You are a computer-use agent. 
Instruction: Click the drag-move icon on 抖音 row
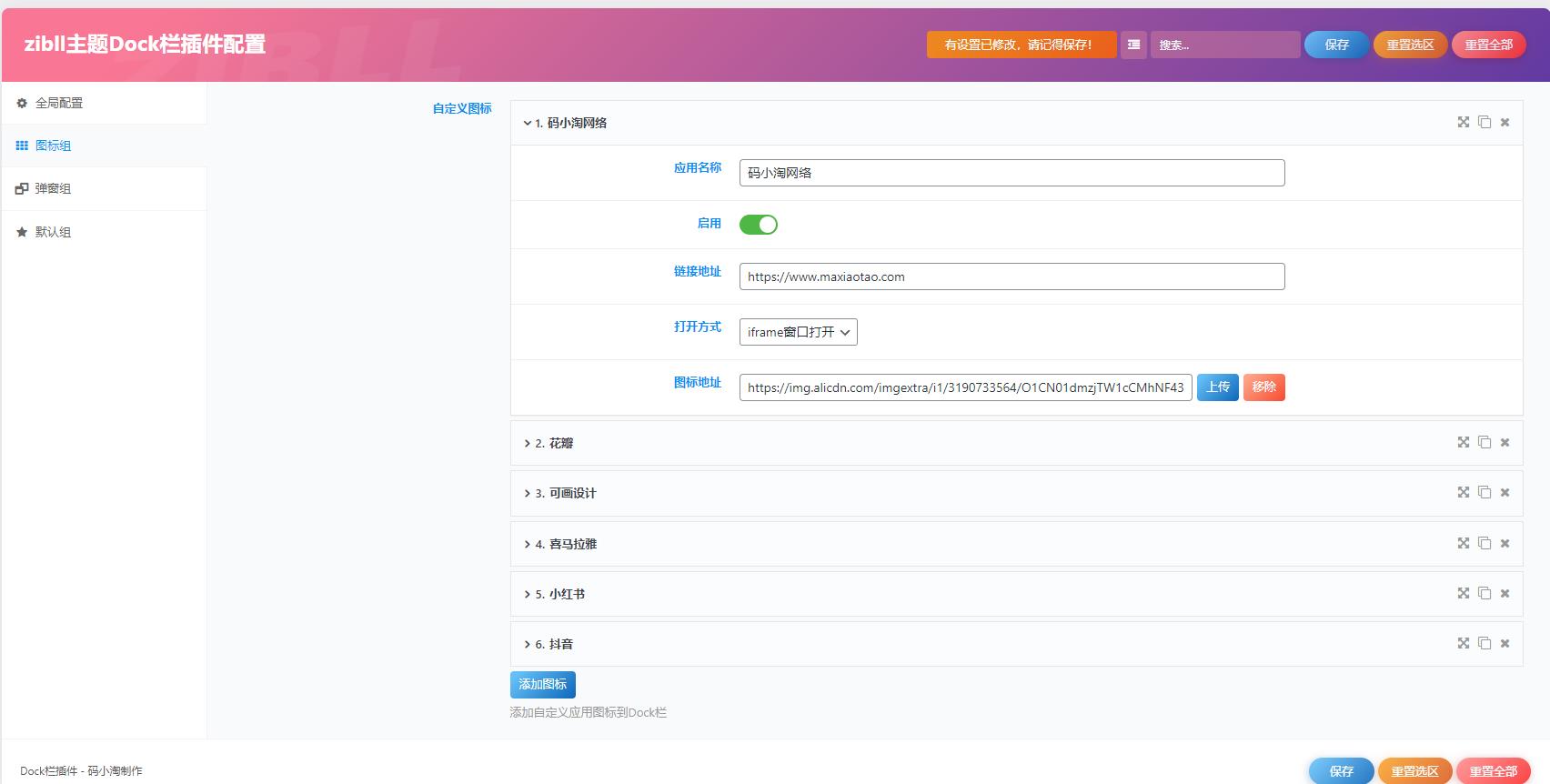click(1463, 643)
